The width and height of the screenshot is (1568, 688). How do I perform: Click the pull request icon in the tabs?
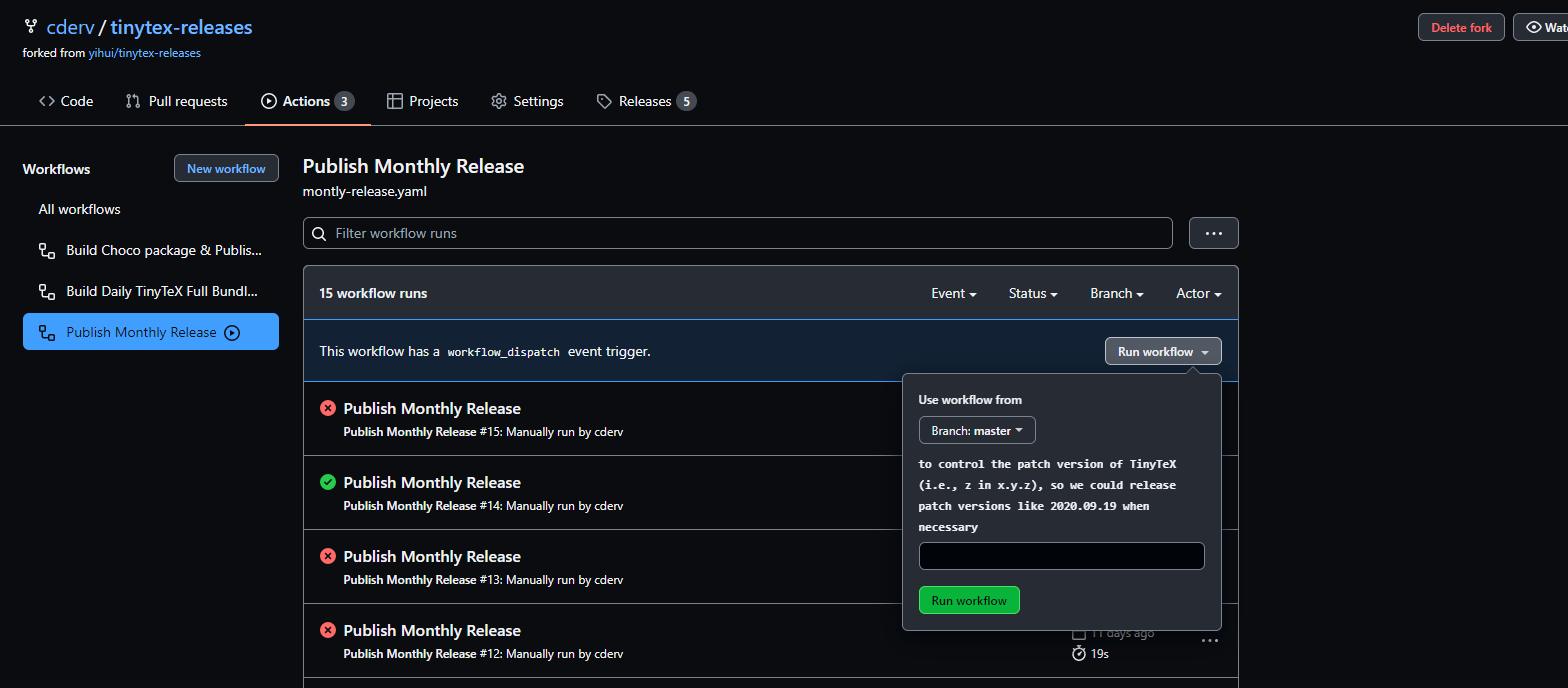tap(133, 101)
